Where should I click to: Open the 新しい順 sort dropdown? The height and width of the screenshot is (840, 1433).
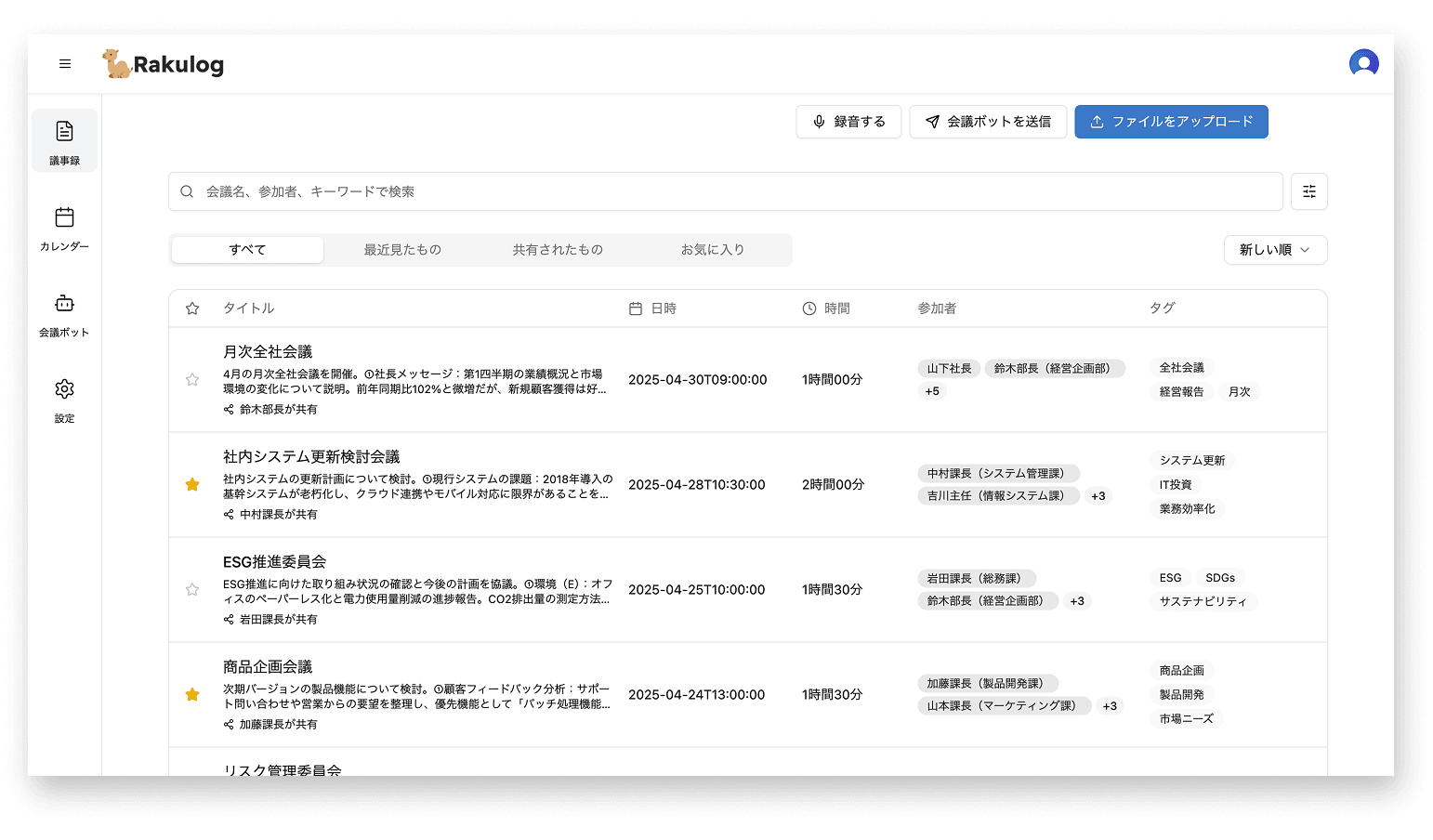click(x=1275, y=249)
